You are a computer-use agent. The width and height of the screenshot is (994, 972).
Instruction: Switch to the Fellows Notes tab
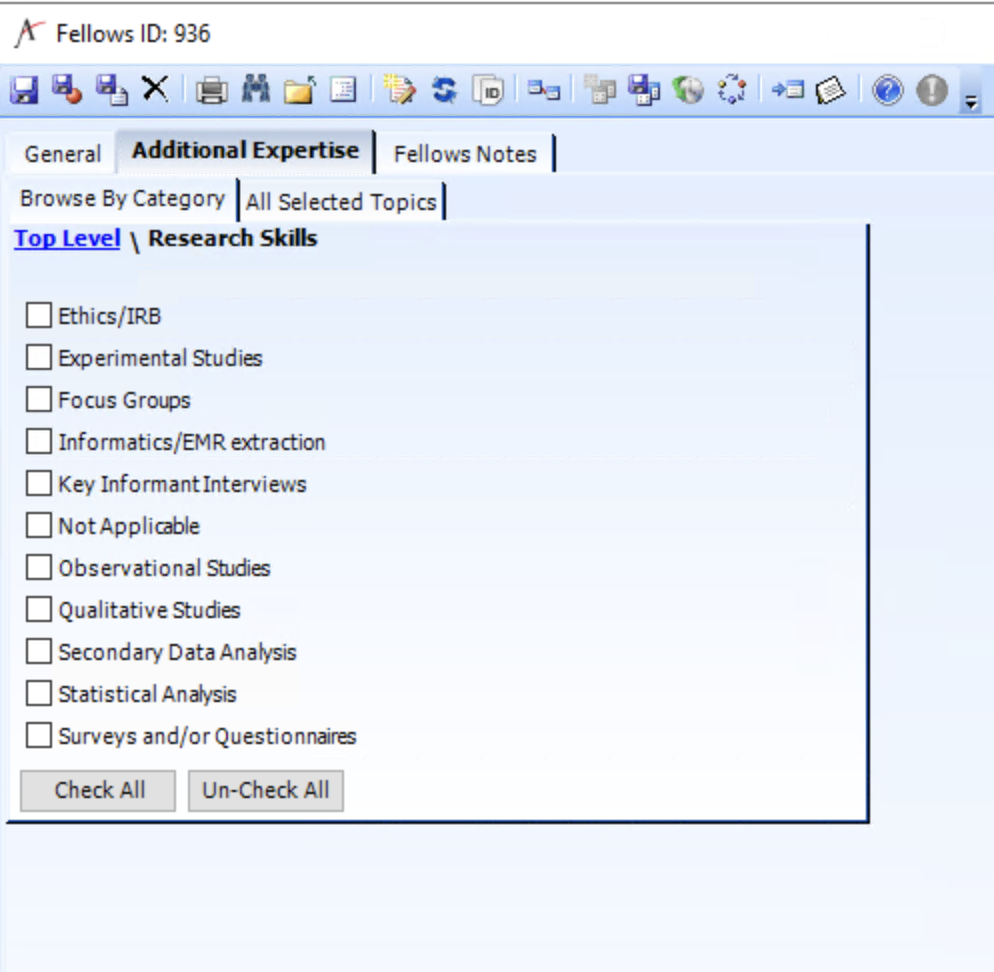(x=466, y=154)
